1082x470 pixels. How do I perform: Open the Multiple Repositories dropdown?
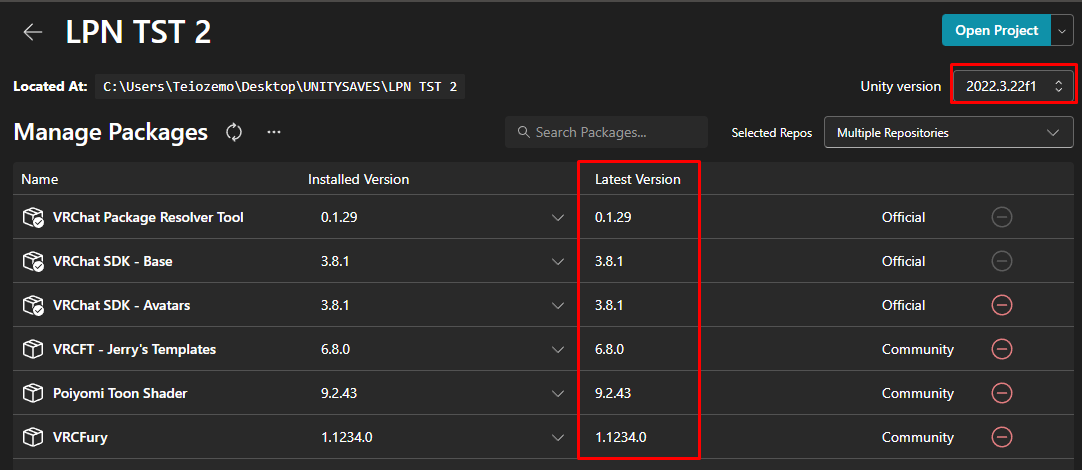click(x=949, y=133)
